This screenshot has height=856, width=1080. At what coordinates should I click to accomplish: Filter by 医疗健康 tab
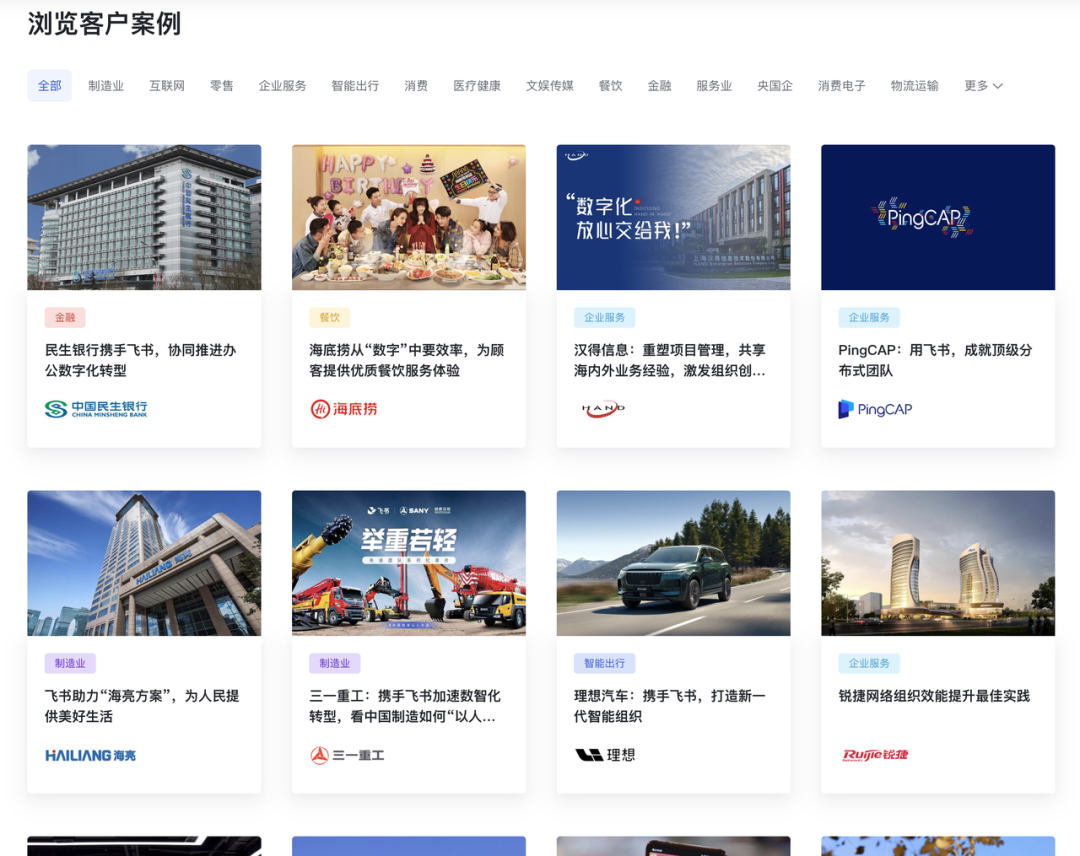coord(477,86)
